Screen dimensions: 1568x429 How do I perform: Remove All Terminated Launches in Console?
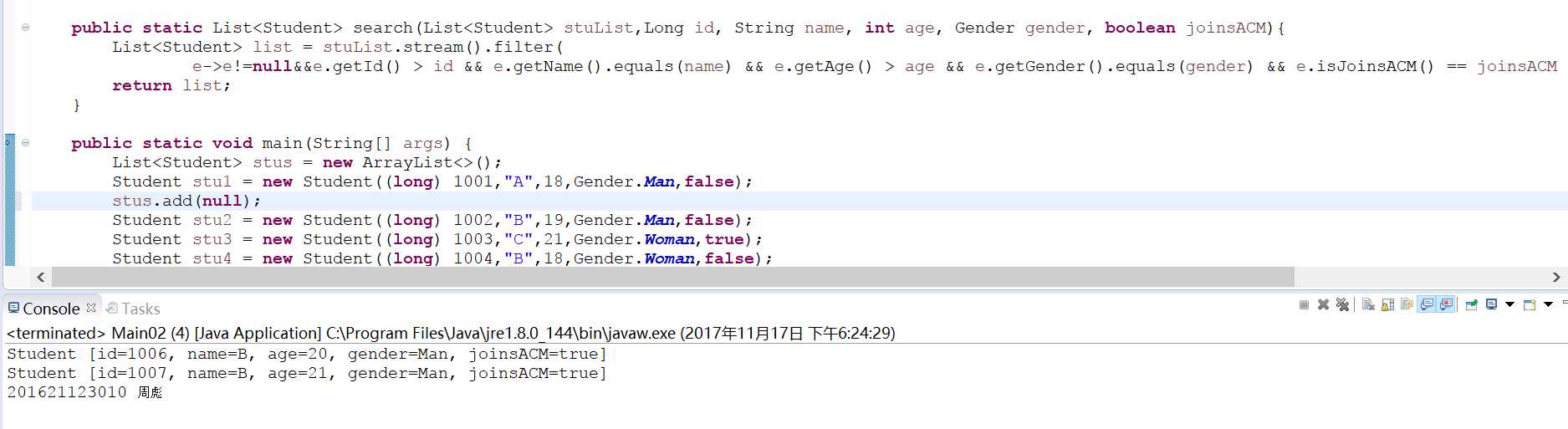pyautogui.click(x=1342, y=304)
